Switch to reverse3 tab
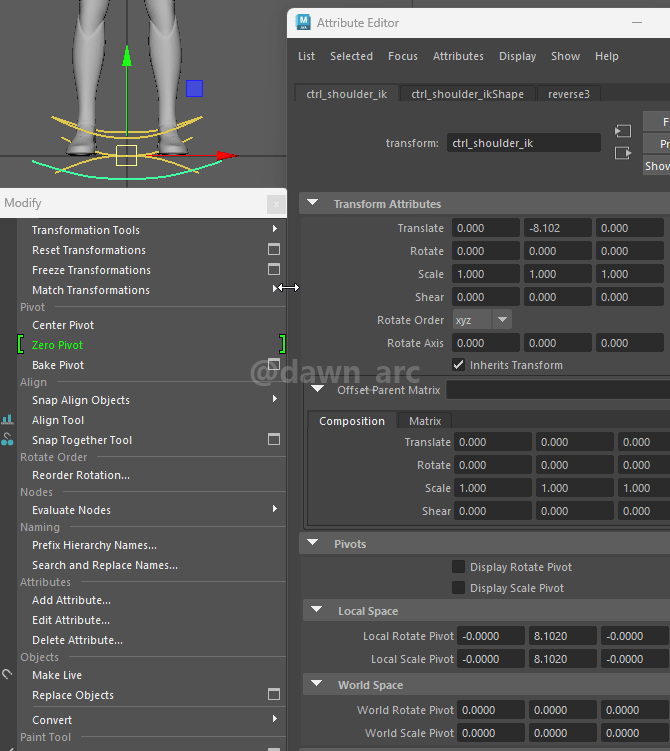Screen dimensions: 670x751 (x=568, y=94)
